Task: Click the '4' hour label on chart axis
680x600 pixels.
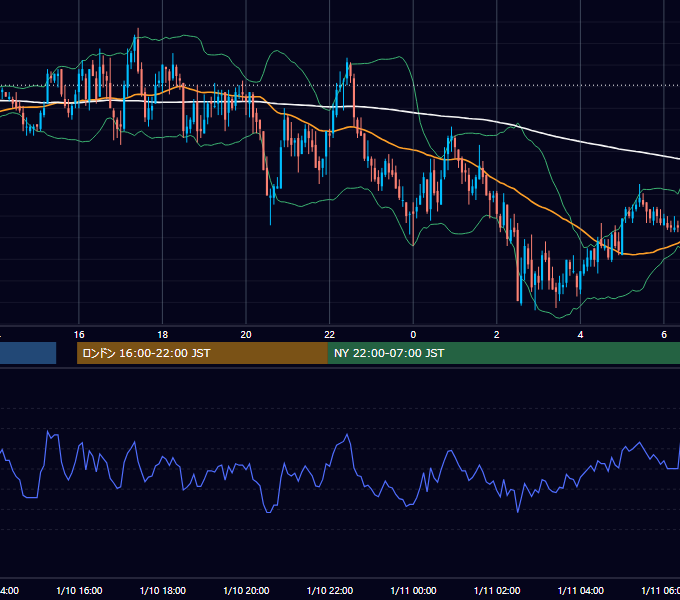Action: point(580,335)
